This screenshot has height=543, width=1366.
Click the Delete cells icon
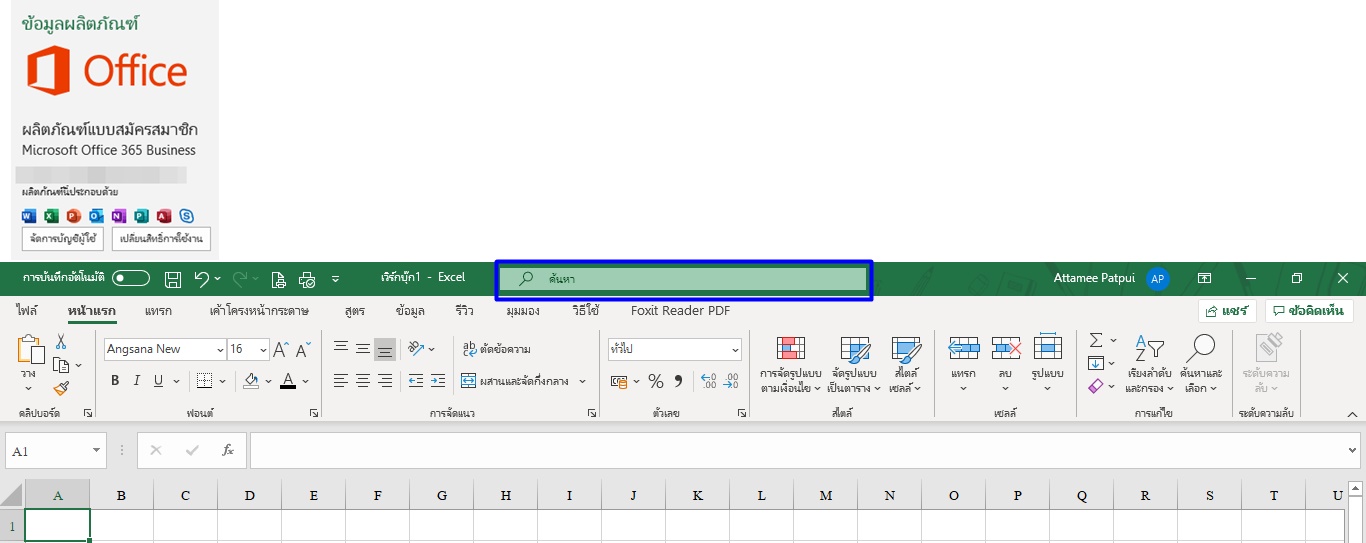[1006, 348]
